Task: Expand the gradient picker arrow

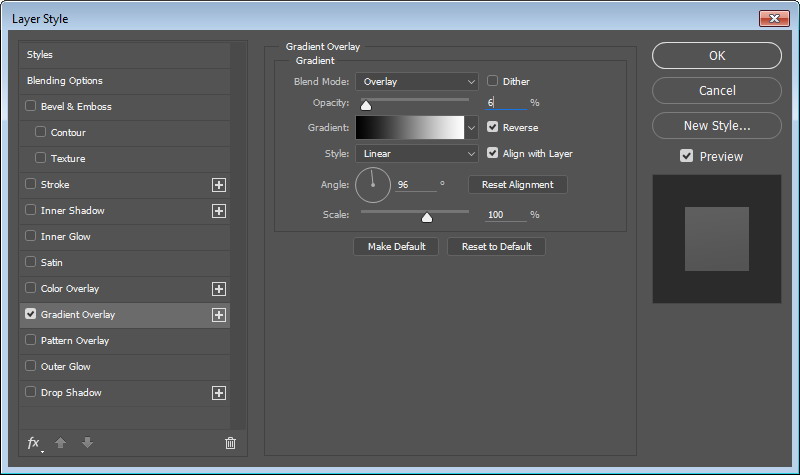Action: point(471,128)
